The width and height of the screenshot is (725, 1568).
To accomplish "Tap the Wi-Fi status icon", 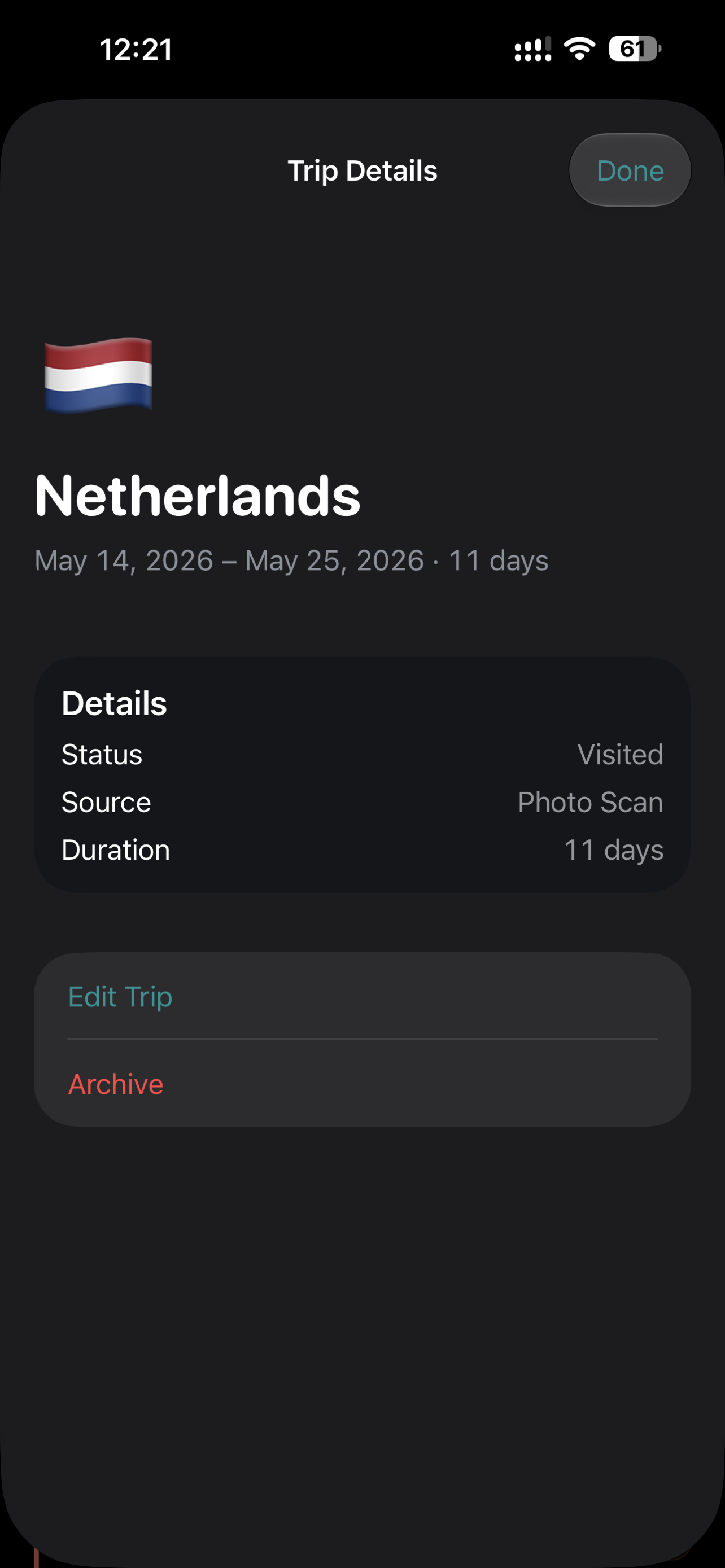I will pyautogui.click(x=579, y=49).
